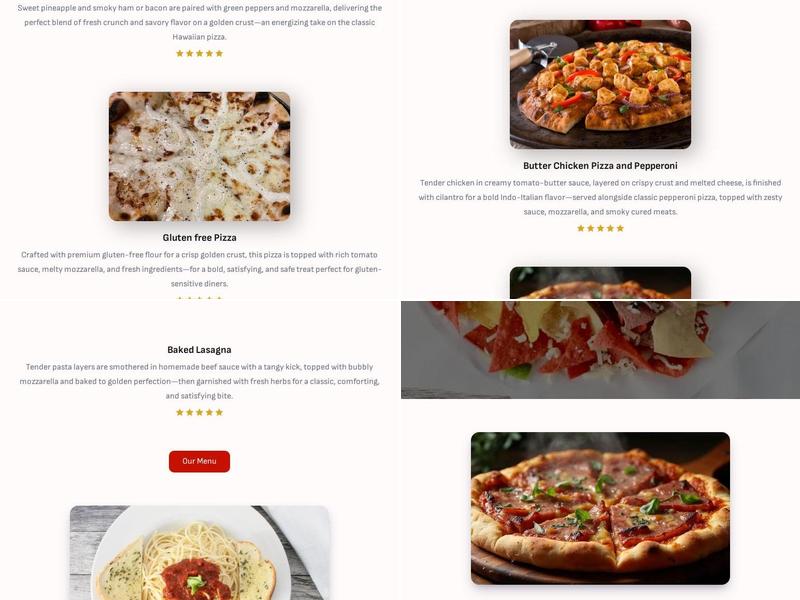
Task: Open the spaghetti with garlic bread photo
Action: pyautogui.click(x=199, y=553)
